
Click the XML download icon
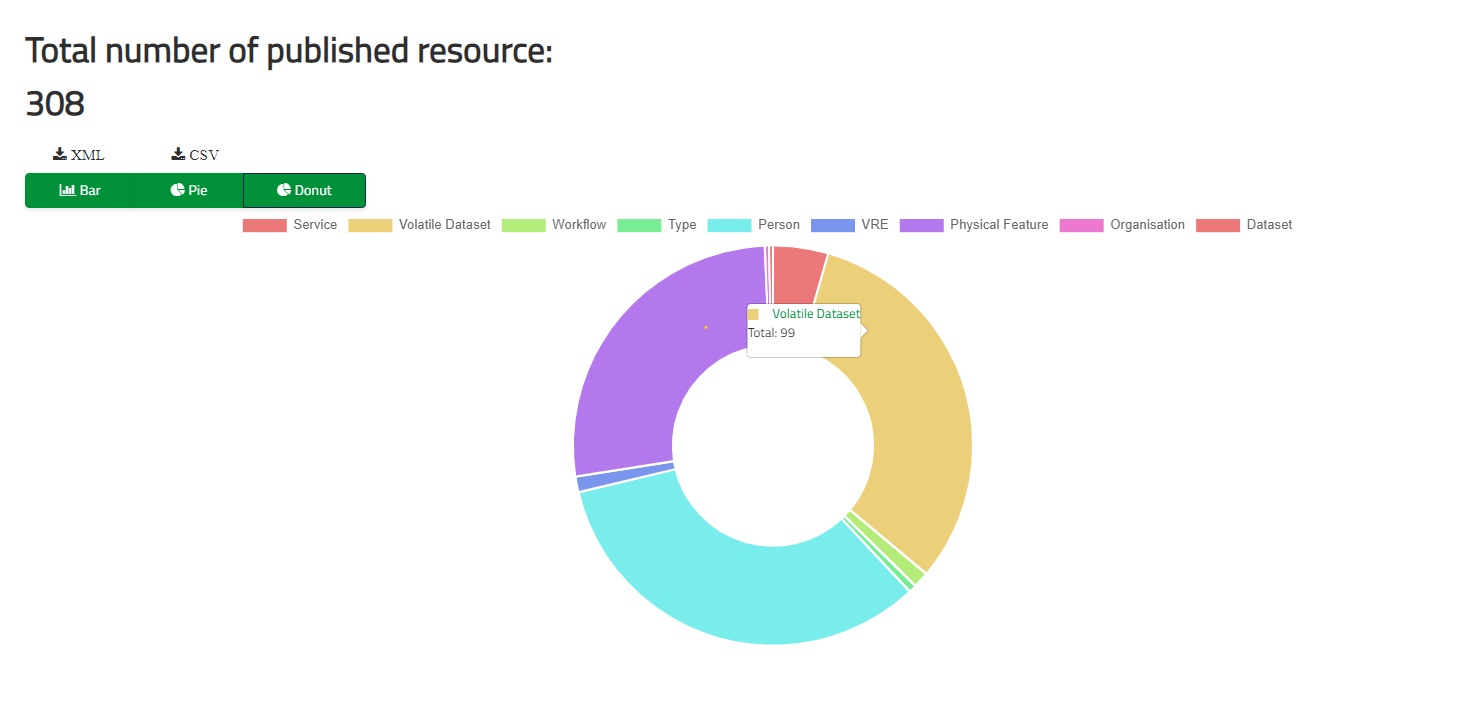pyautogui.click(x=60, y=152)
